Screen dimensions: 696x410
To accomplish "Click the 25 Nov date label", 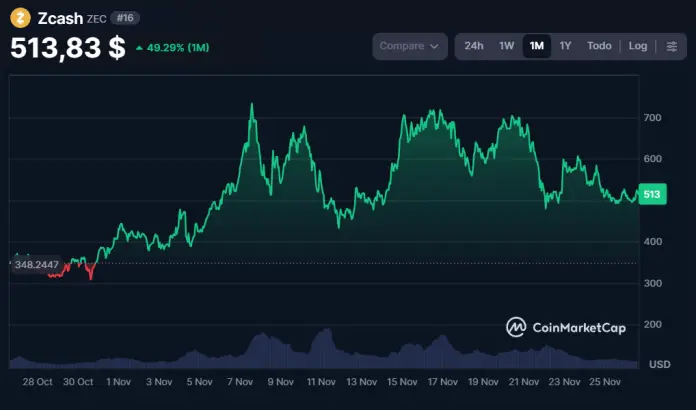I will (605, 382).
